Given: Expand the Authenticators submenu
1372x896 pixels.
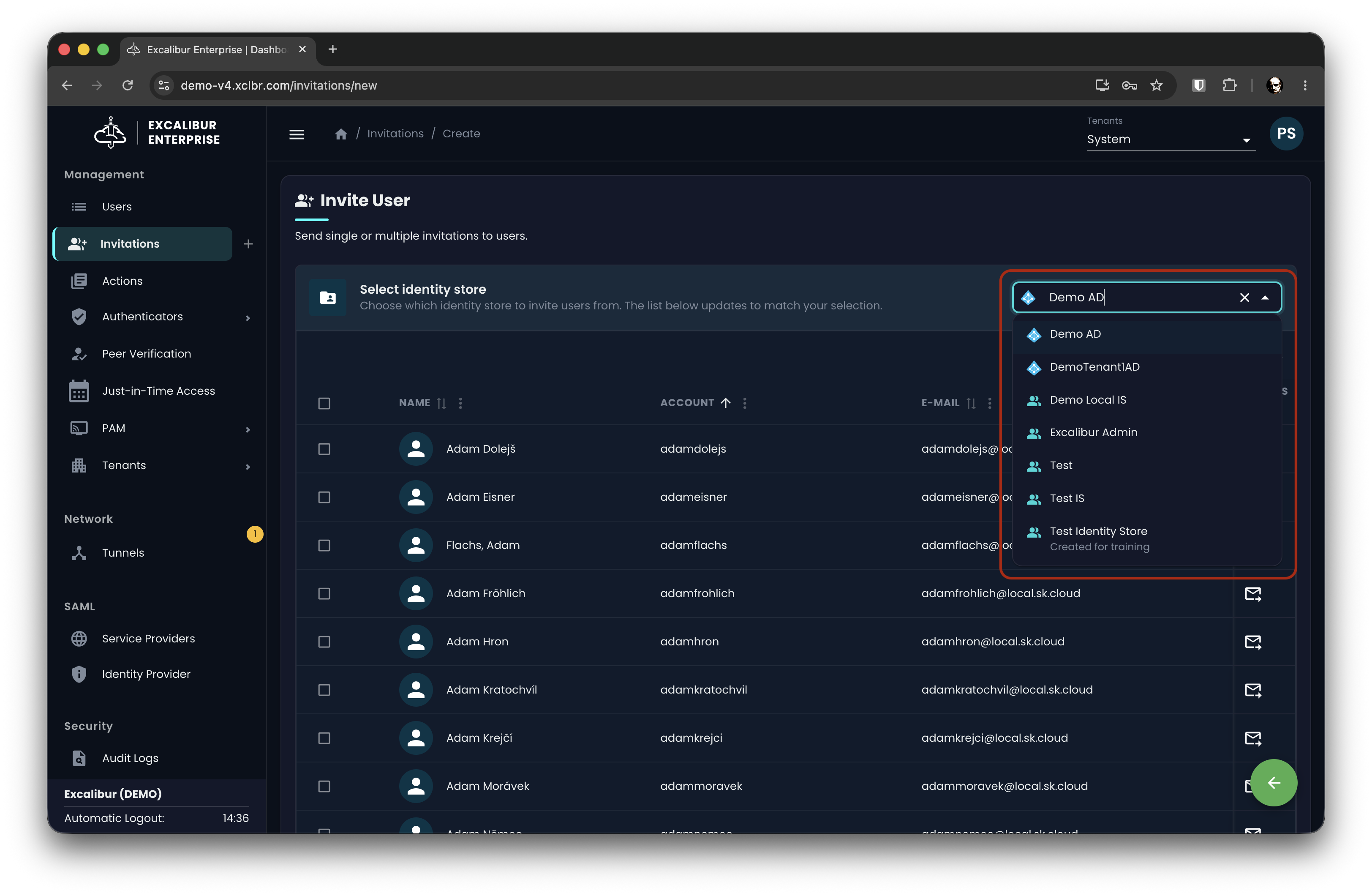Looking at the screenshot, I should click(248, 318).
